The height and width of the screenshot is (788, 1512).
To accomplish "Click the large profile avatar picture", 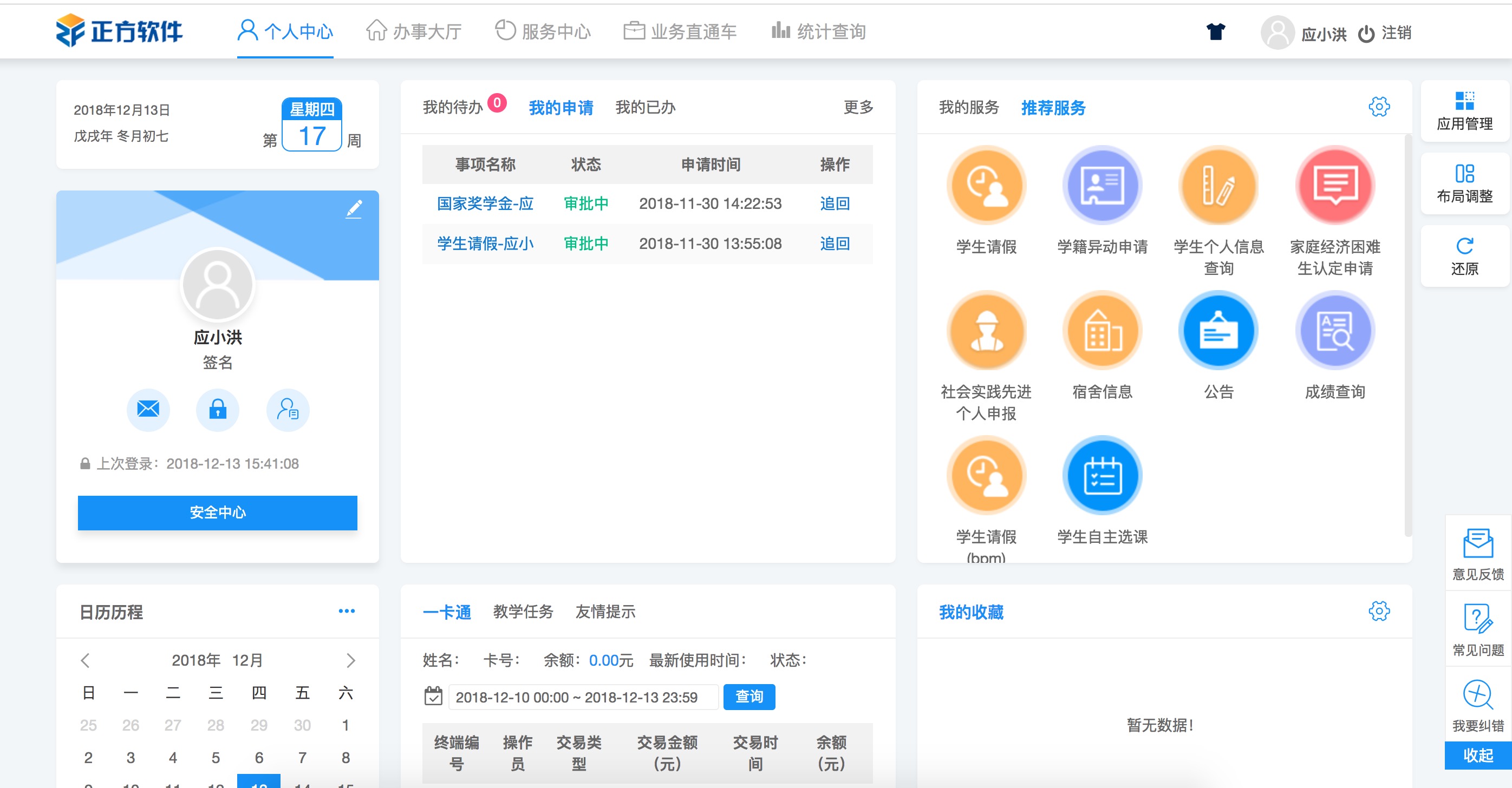I will click(x=218, y=285).
